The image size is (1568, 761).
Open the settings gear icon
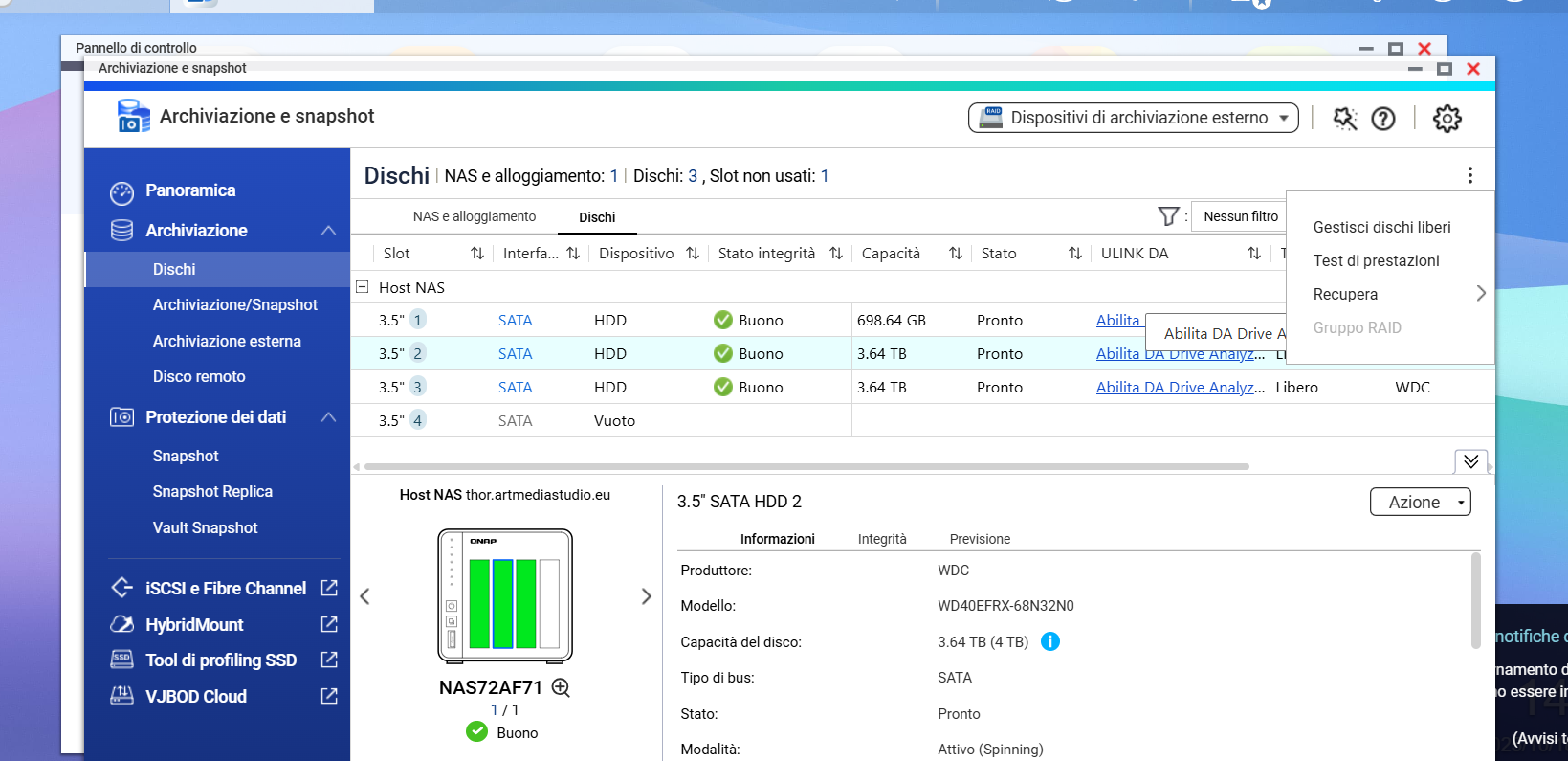click(1447, 119)
